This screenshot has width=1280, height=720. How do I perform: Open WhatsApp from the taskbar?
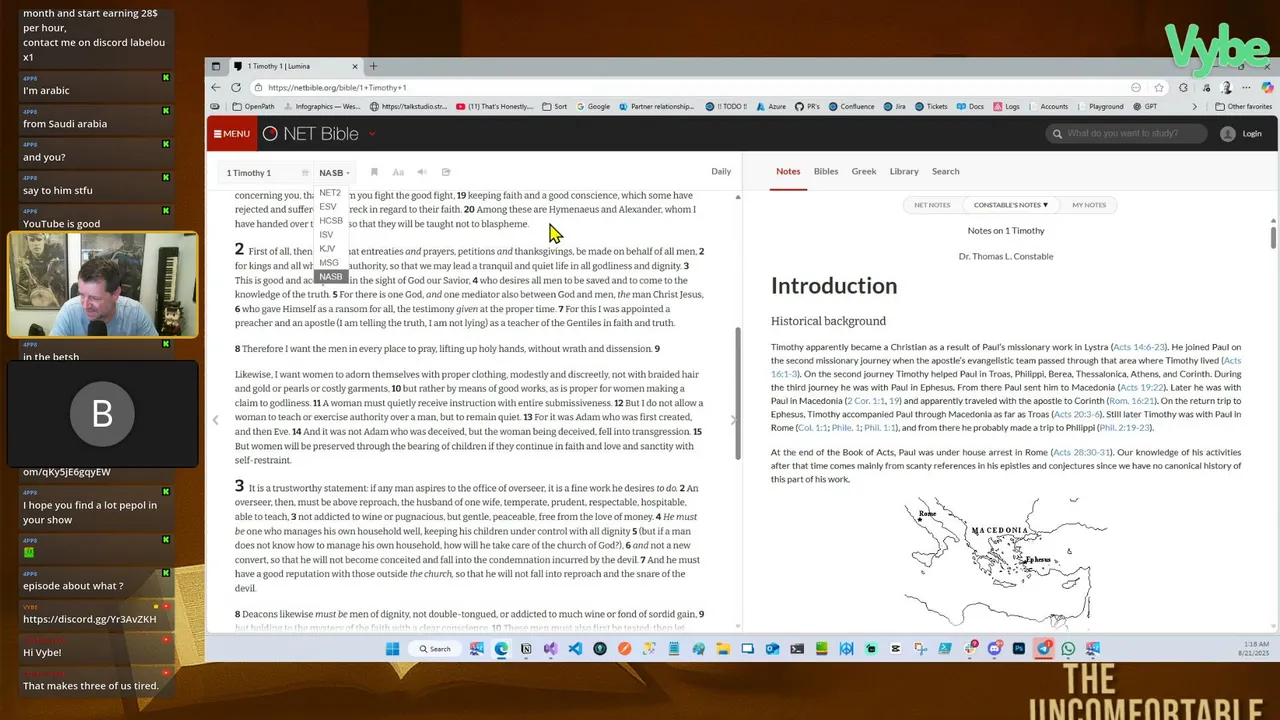[1068, 648]
